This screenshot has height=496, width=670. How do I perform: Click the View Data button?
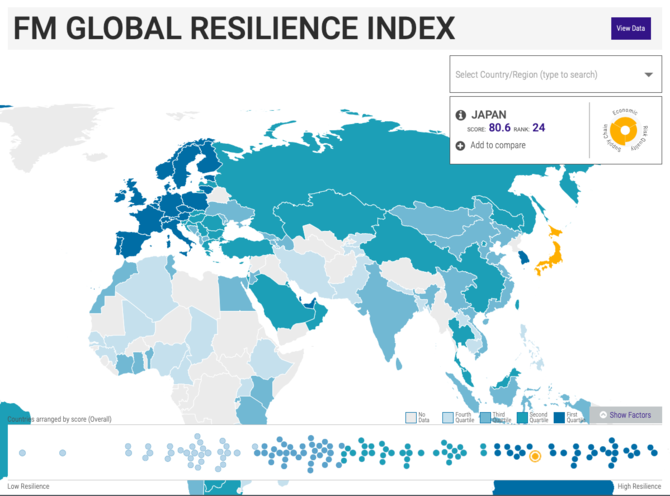(630, 28)
